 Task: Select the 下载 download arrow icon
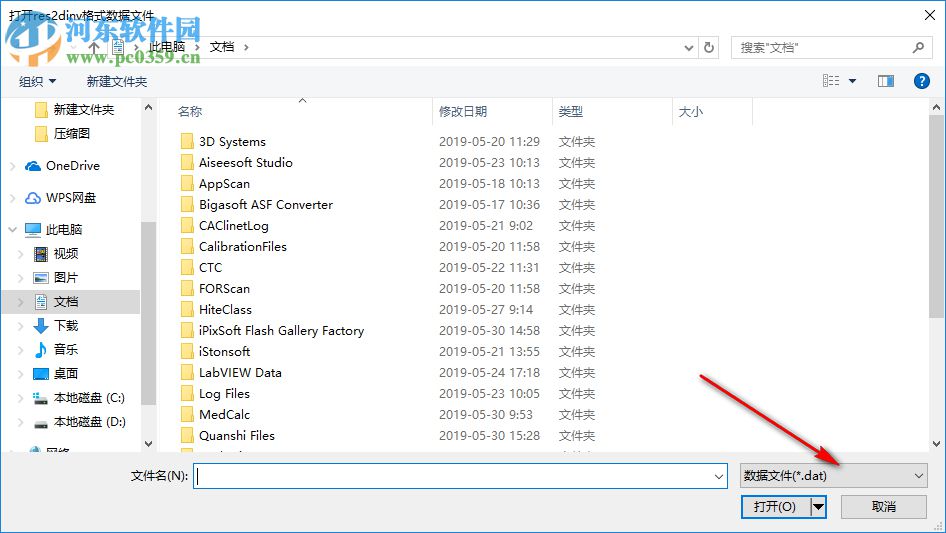click(x=40, y=326)
